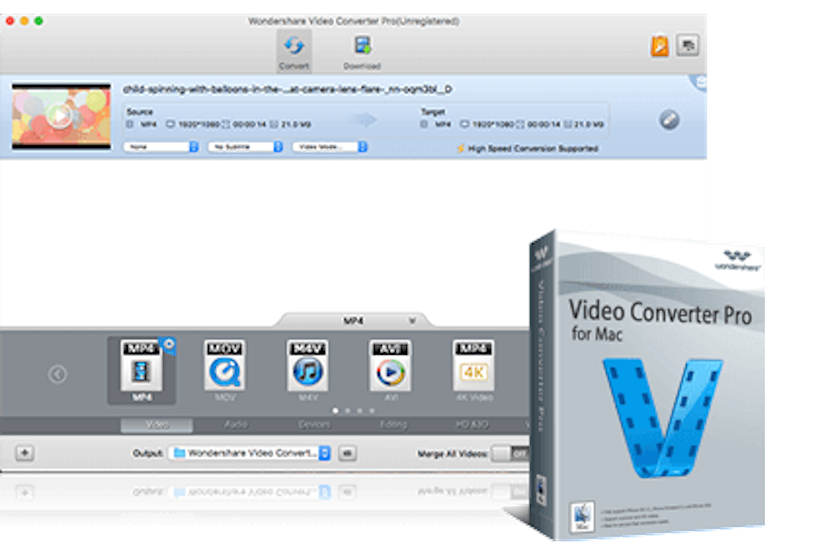Viewport: 820px width, 547px height.
Task: Select the 4K Video MP4 format icon
Action: (x=474, y=370)
